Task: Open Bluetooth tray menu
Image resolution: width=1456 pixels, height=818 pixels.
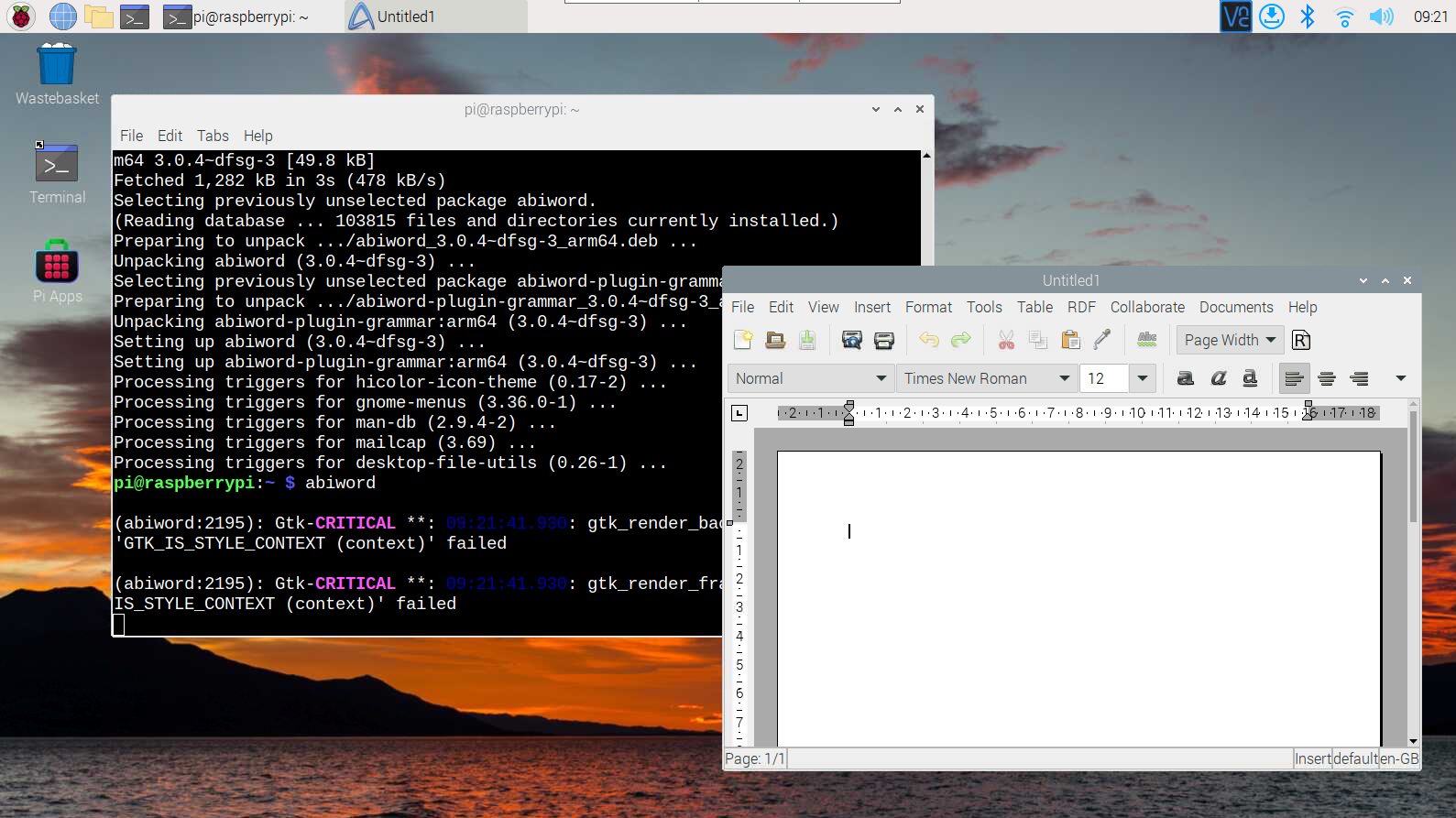Action: [1308, 16]
